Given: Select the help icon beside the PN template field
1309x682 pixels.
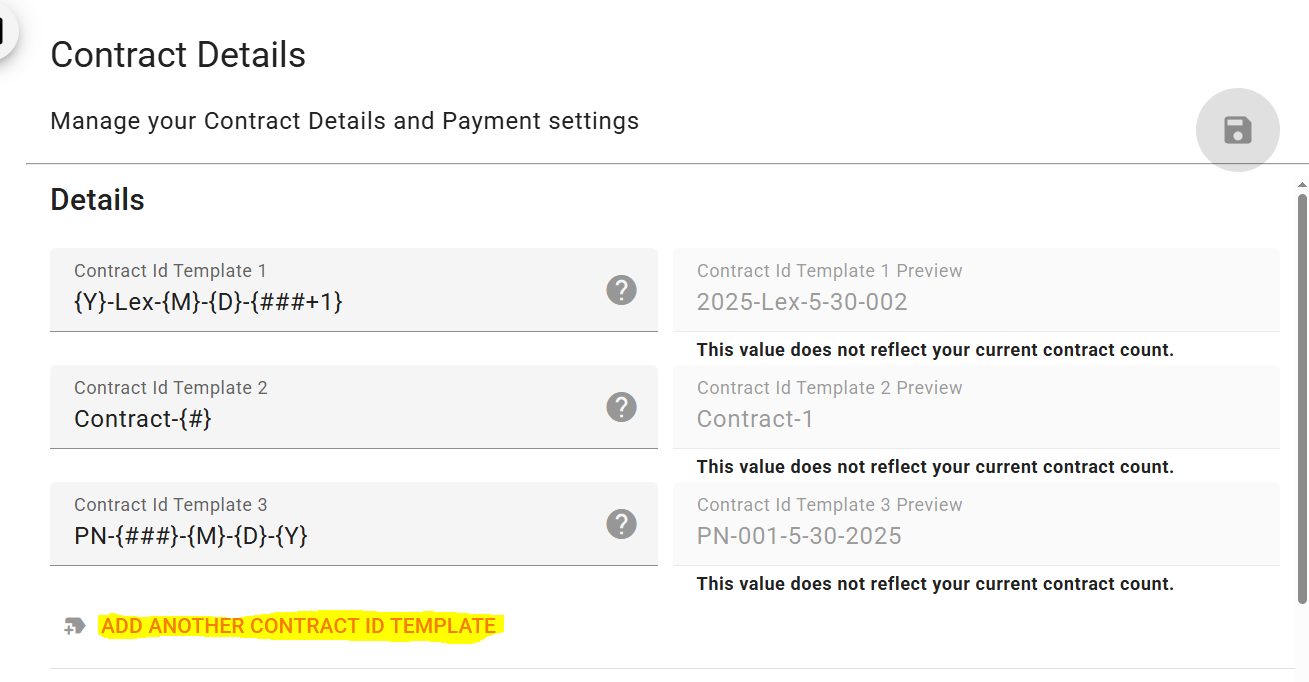Looking at the screenshot, I should pyautogui.click(x=621, y=523).
